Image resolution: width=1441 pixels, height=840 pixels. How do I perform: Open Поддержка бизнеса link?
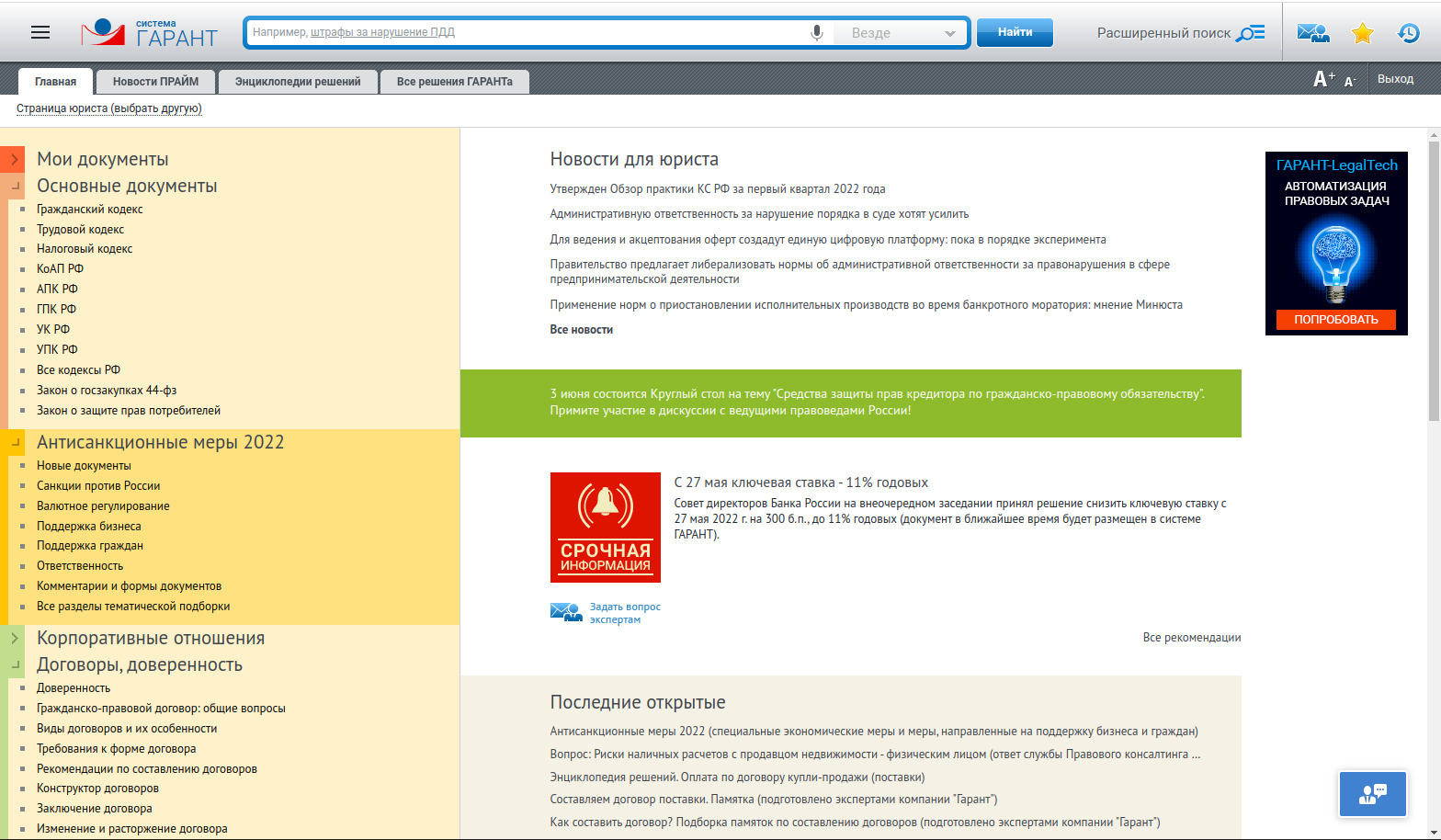(89, 527)
